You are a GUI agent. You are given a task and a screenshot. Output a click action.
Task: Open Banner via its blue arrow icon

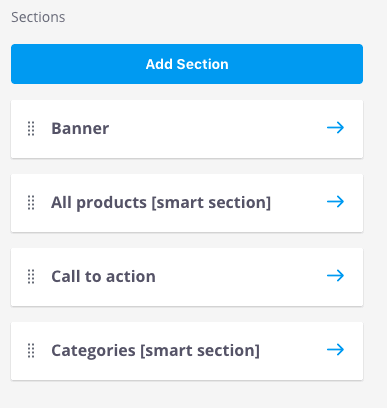[335, 127]
